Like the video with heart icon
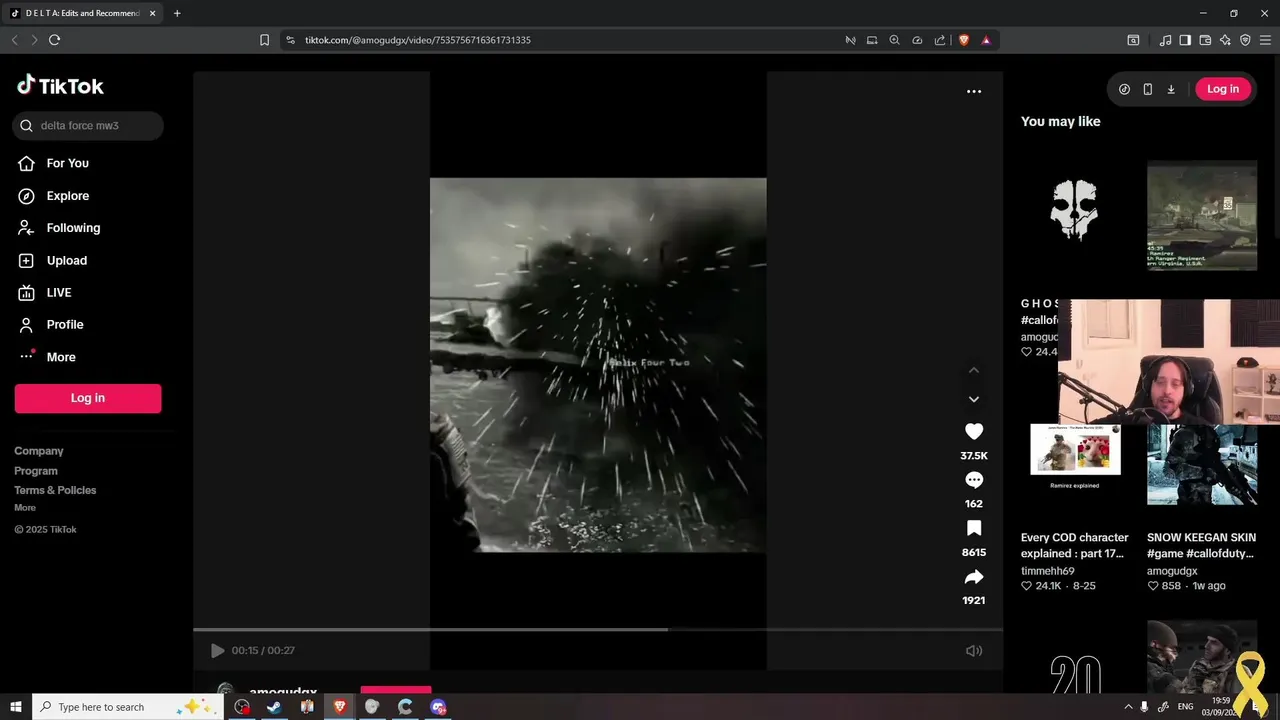The width and height of the screenshot is (1280, 720). click(974, 431)
